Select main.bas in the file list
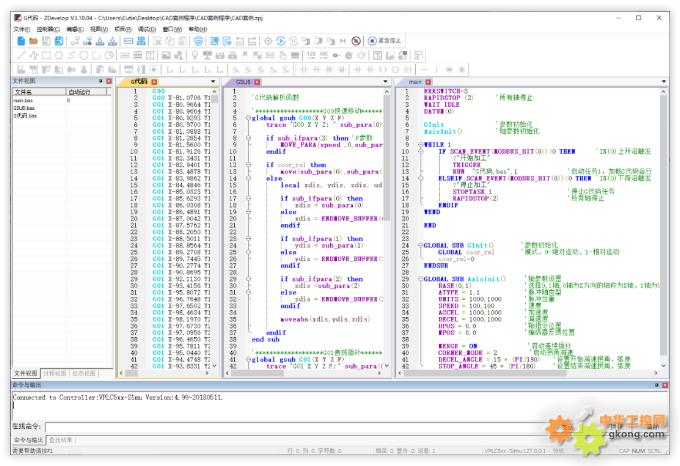Screen dimensions: 680x466 [23, 100]
